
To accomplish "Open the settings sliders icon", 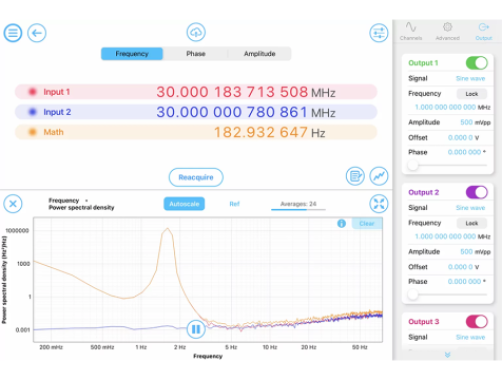I will coord(379,33).
